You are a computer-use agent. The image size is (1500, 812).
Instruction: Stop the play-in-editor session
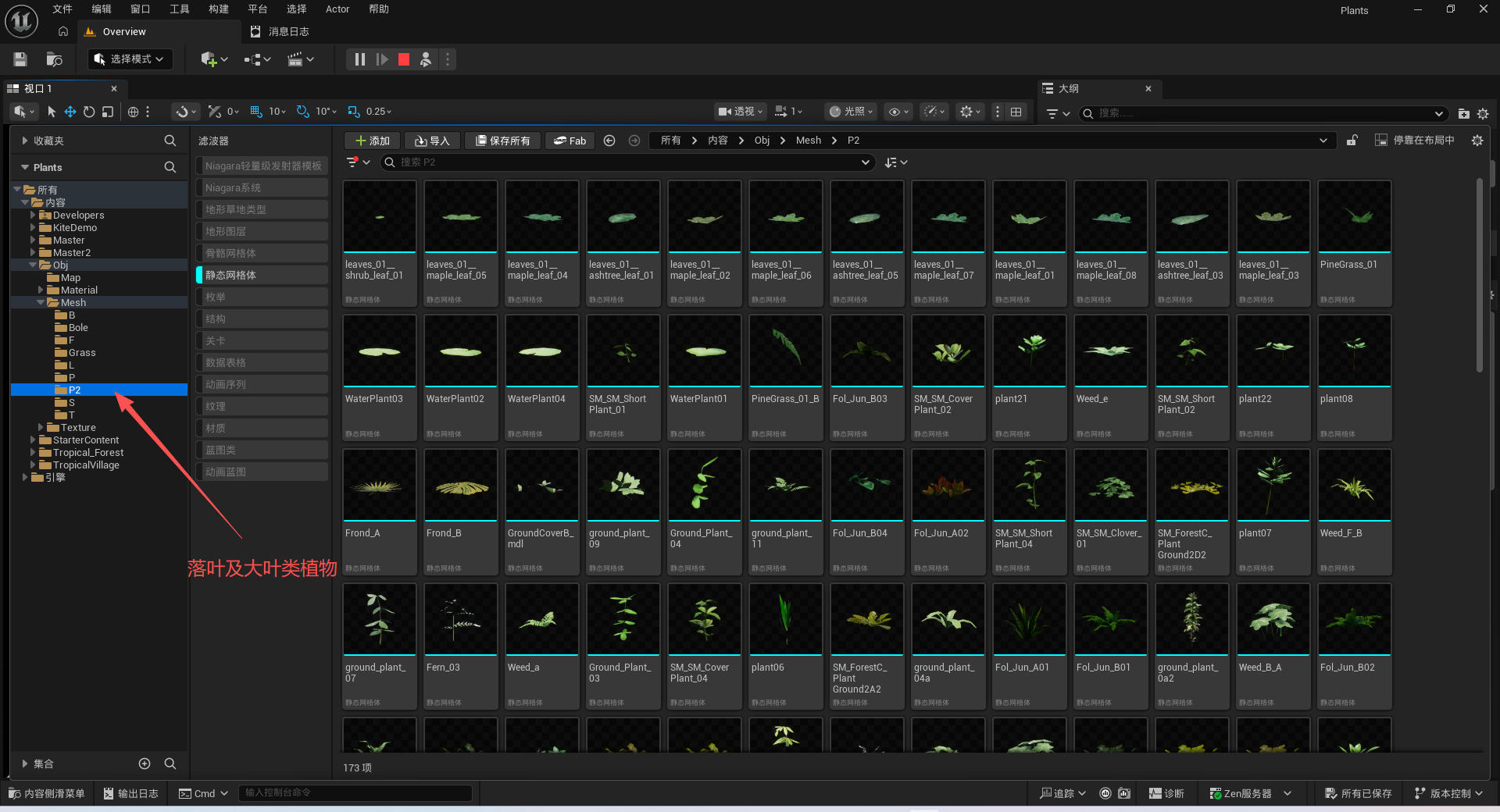pyautogui.click(x=404, y=59)
